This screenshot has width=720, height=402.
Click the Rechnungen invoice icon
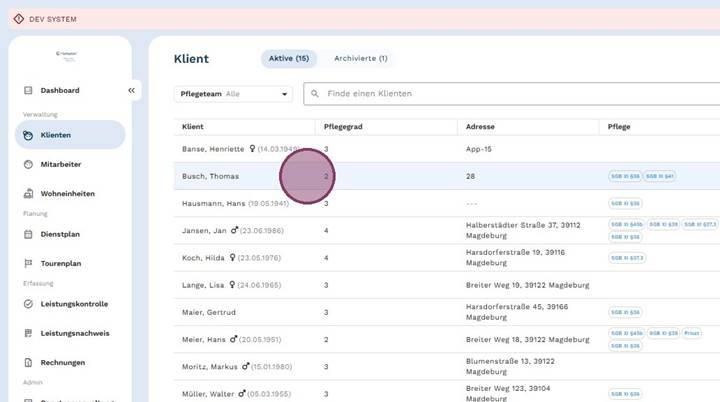28,362
